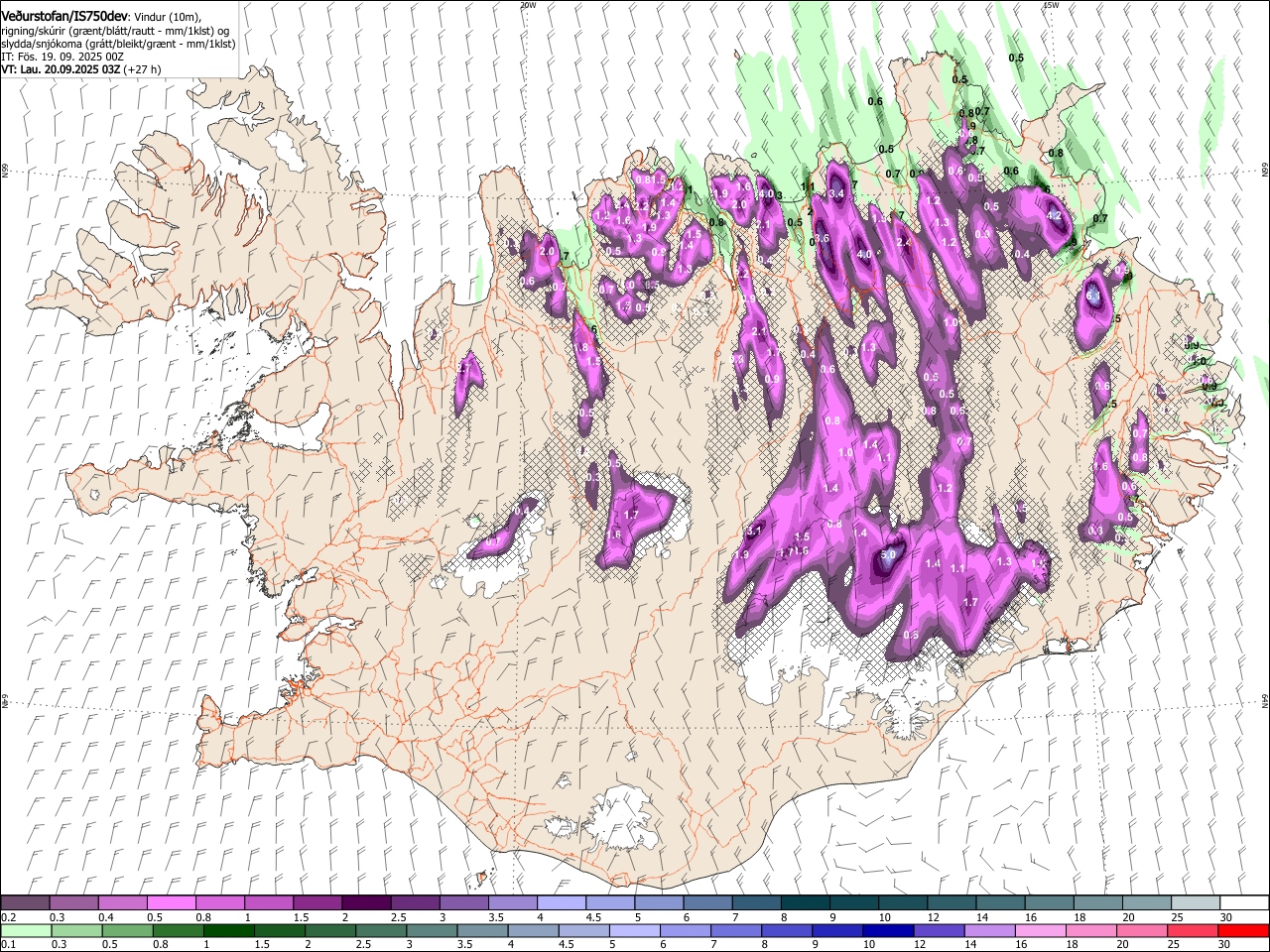Click the VT: Lau. 20.09.2025 03Z valid time
The image size is (1270, 952).
62,69
